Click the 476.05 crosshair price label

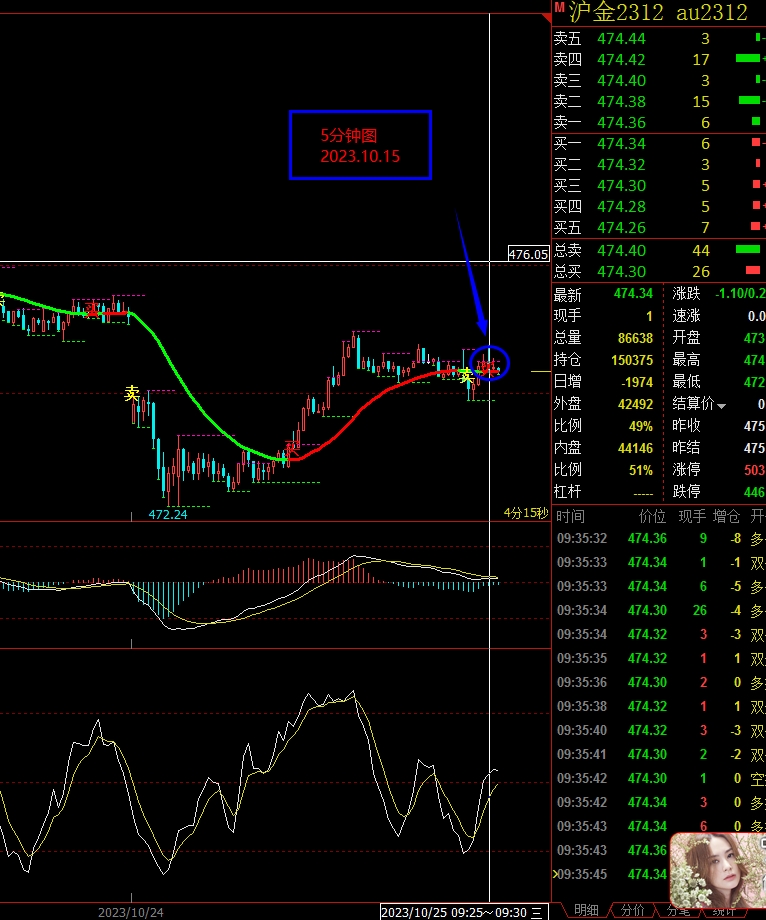coord(528,254)
